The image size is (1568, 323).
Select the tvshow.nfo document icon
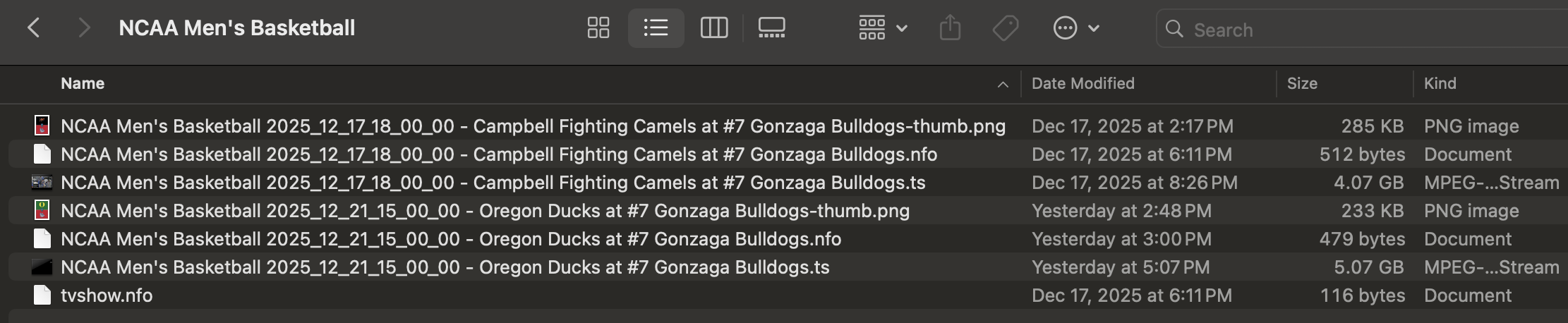[x=42, y=295]
